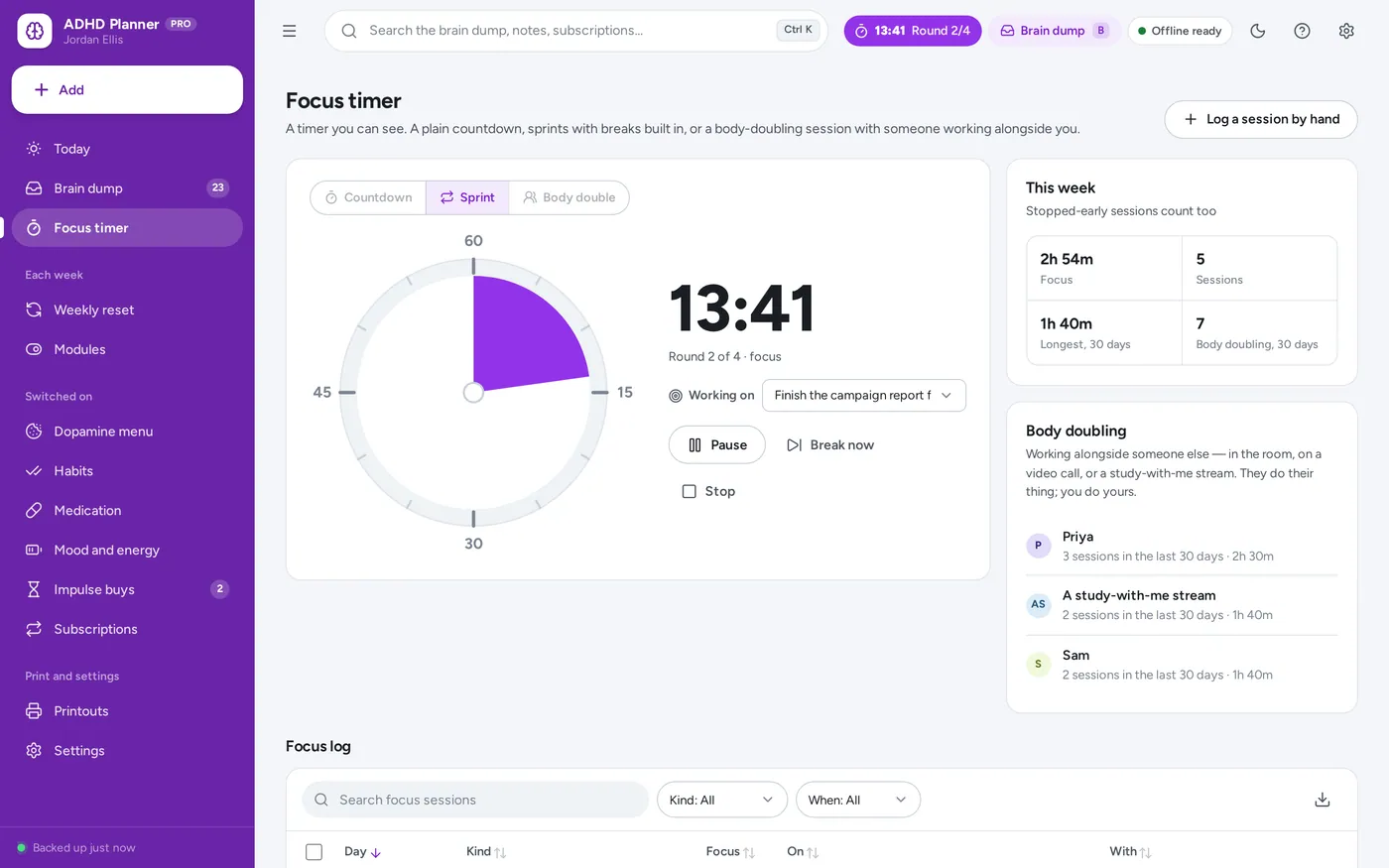Click the Add button in sidebar

pos(127,89)
